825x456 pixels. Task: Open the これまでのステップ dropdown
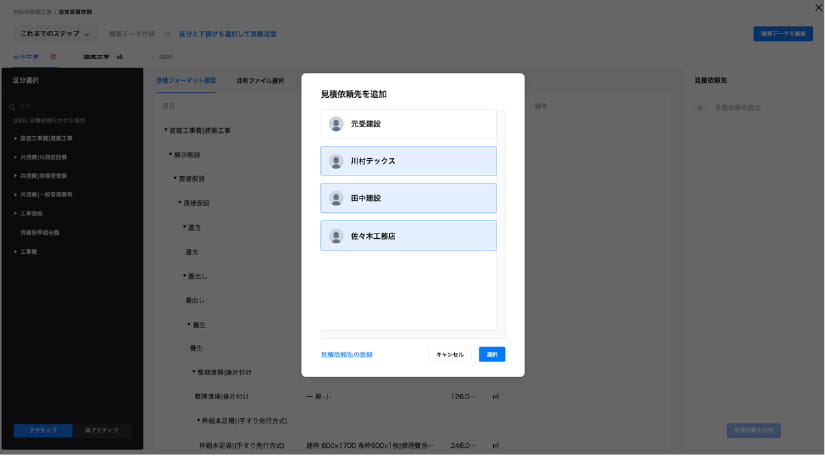[58, 34]
